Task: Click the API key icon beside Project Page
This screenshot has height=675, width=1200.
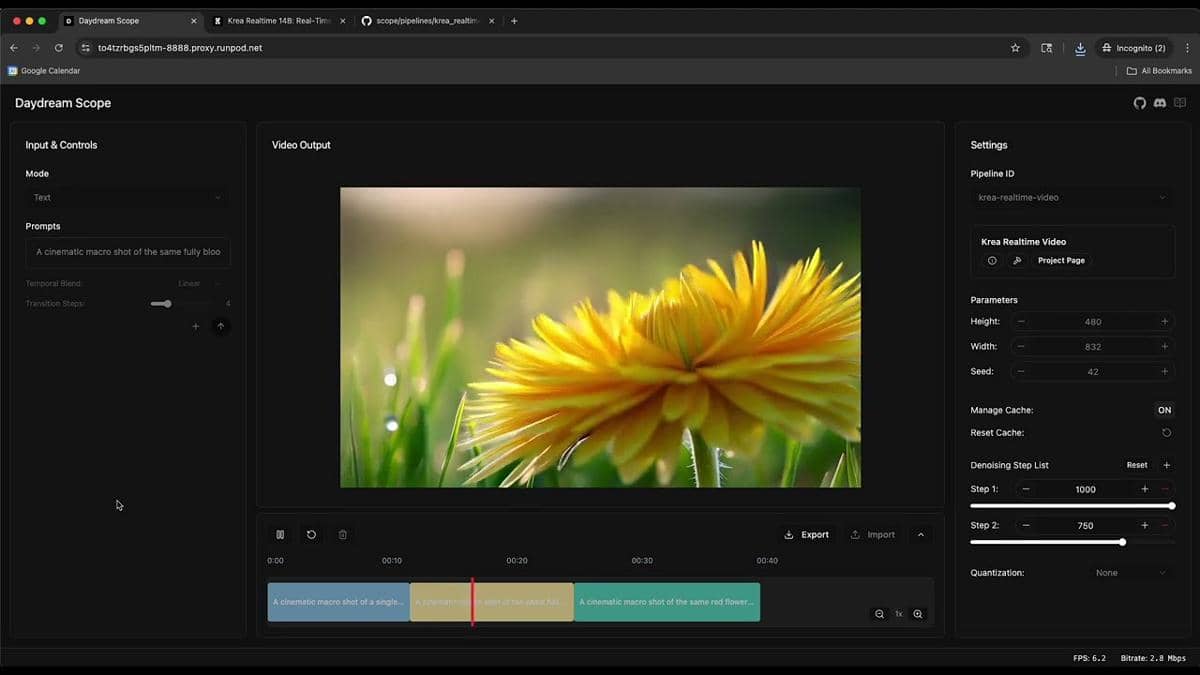Action: tap(1017, 260)
